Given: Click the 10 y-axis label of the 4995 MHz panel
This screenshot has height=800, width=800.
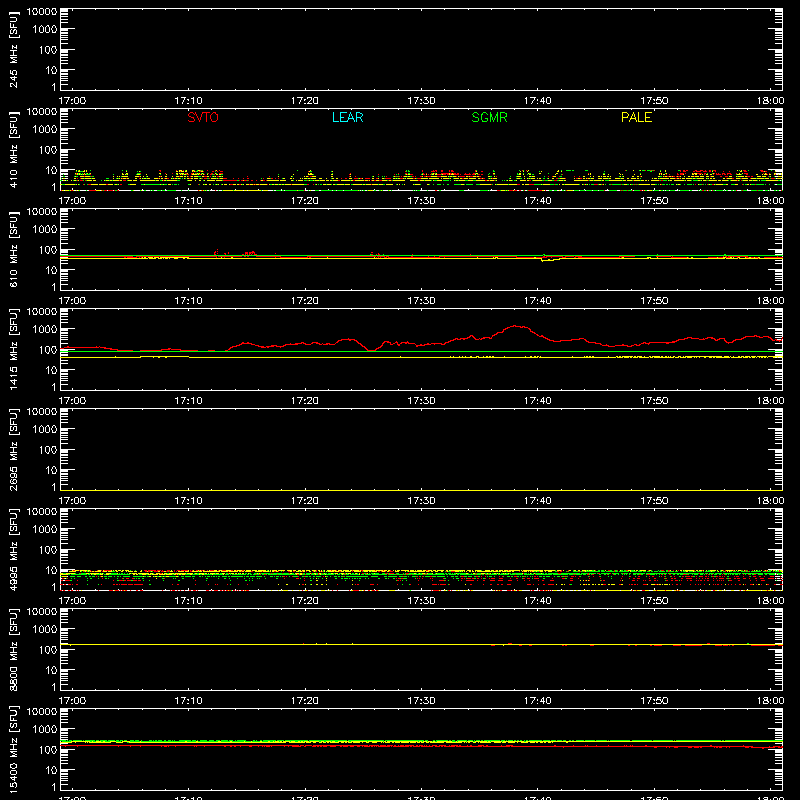Looking at the screenshot, I should pos(51,570).
